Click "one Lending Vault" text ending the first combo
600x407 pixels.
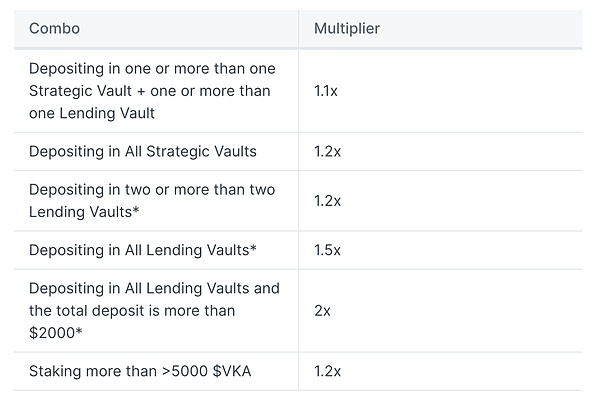point(91,113)
